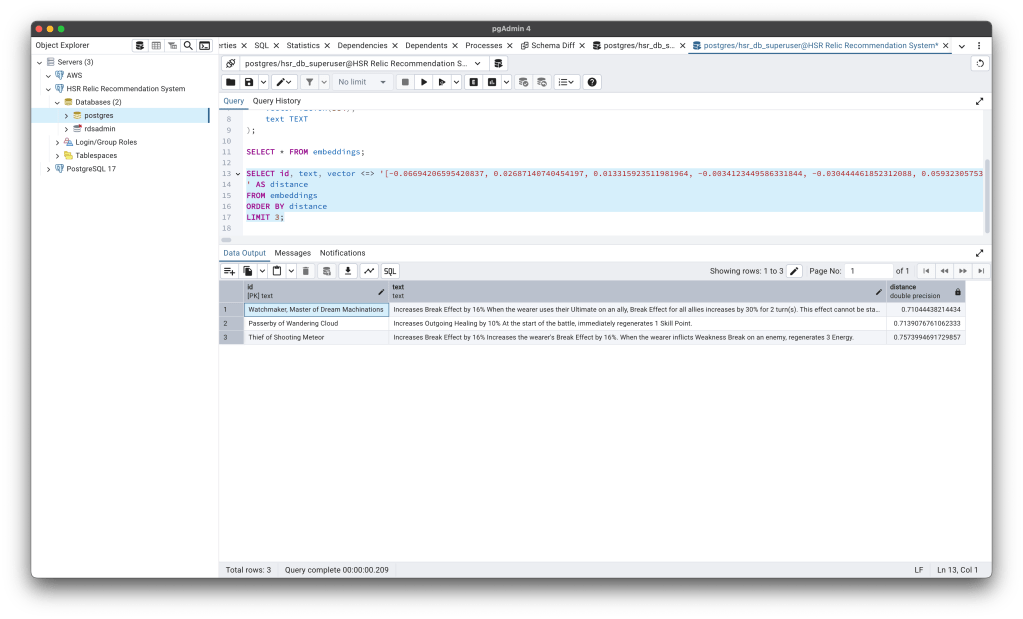Open the No limit rows dropdown
Viewport: 1023px width, 619px height.
point(362,82)
